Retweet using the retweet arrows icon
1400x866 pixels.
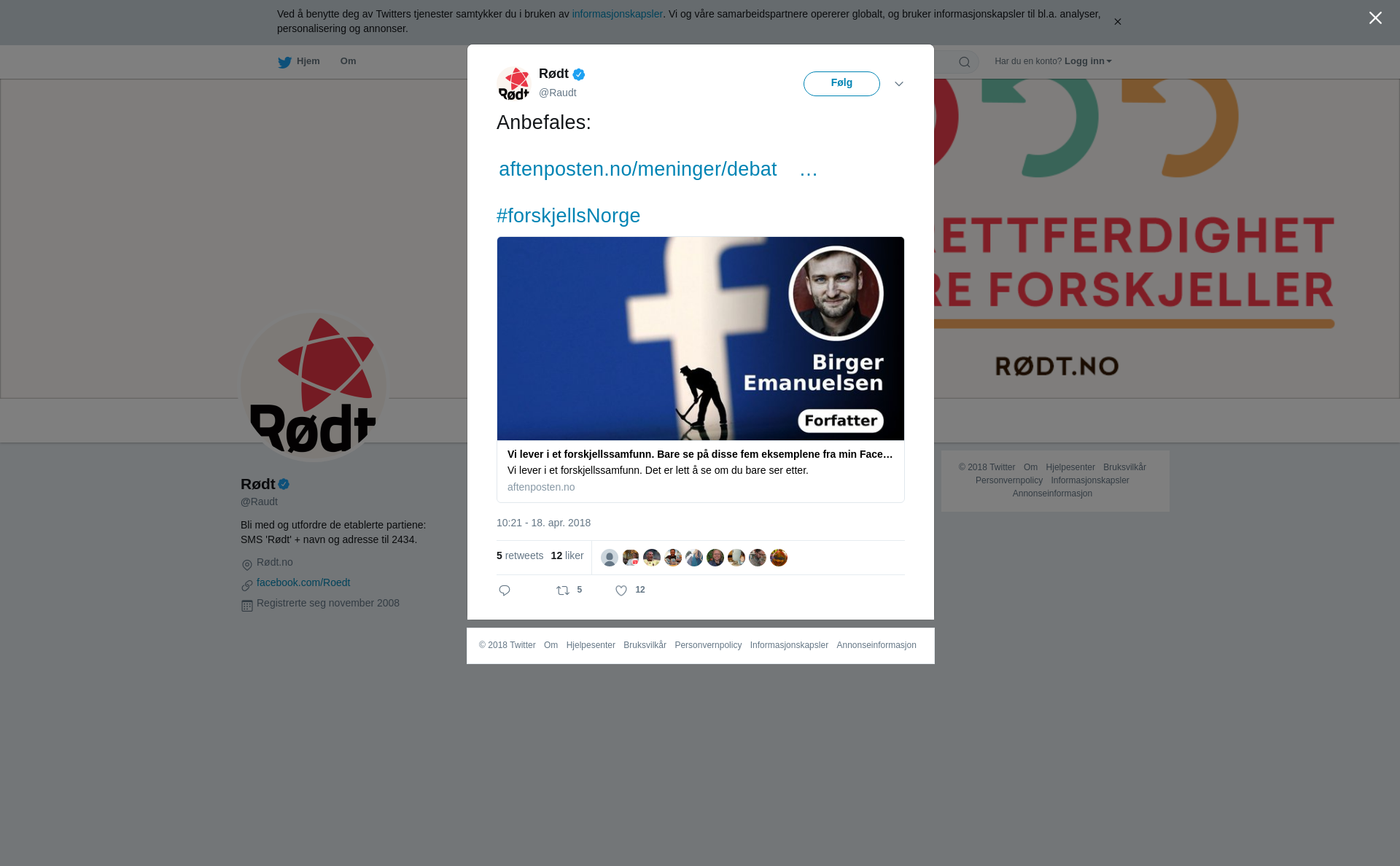tap(563, 590)
